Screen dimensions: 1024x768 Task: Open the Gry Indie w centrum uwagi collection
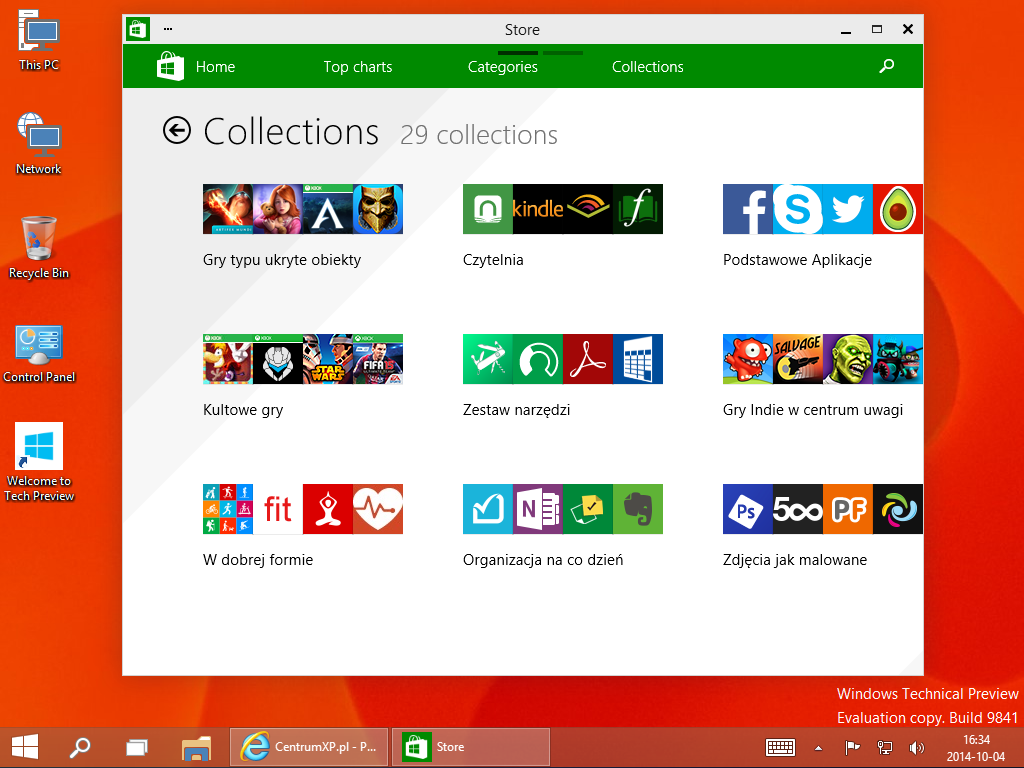coord(823,377)
